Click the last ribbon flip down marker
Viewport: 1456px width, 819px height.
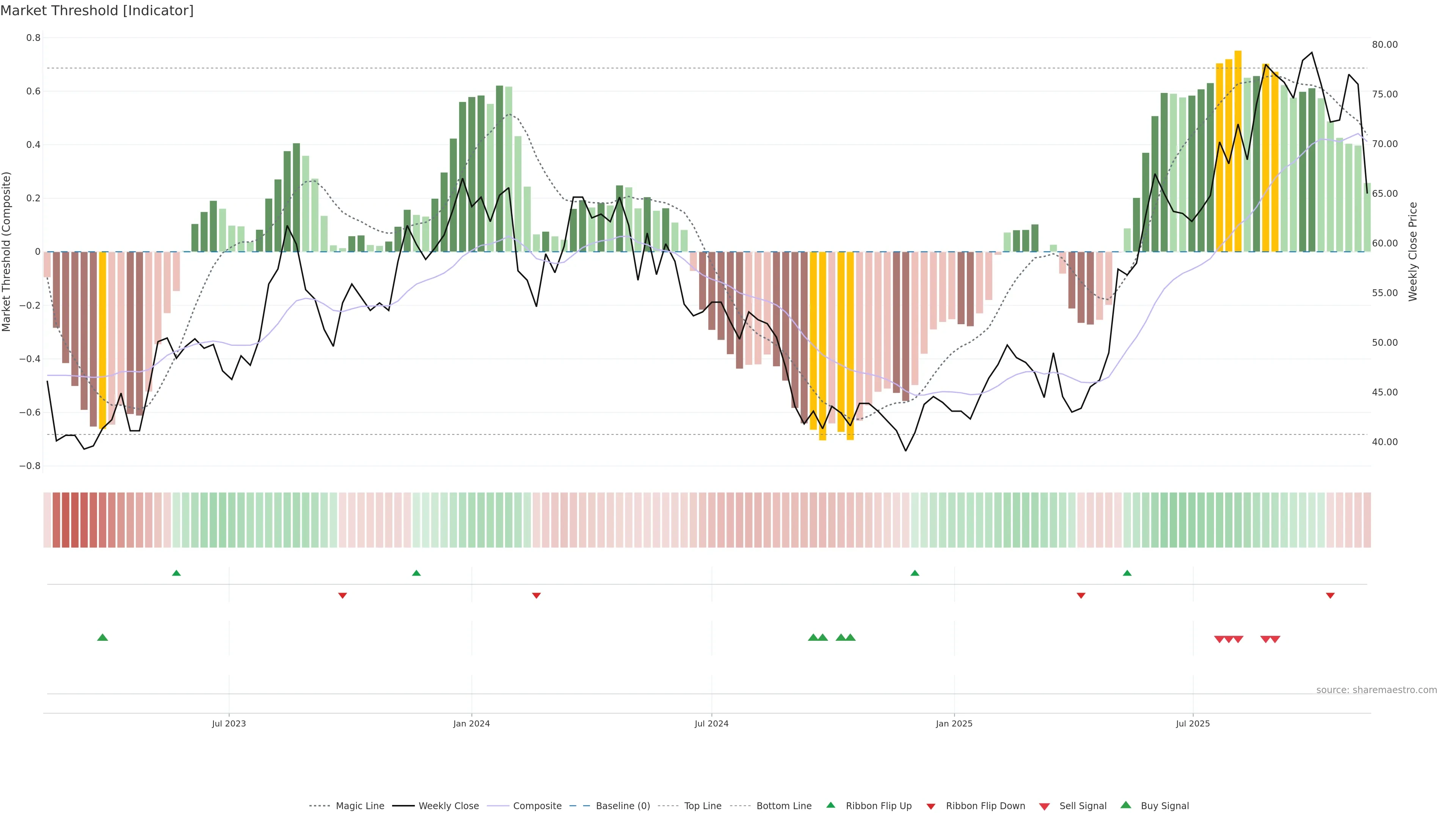1330,596
